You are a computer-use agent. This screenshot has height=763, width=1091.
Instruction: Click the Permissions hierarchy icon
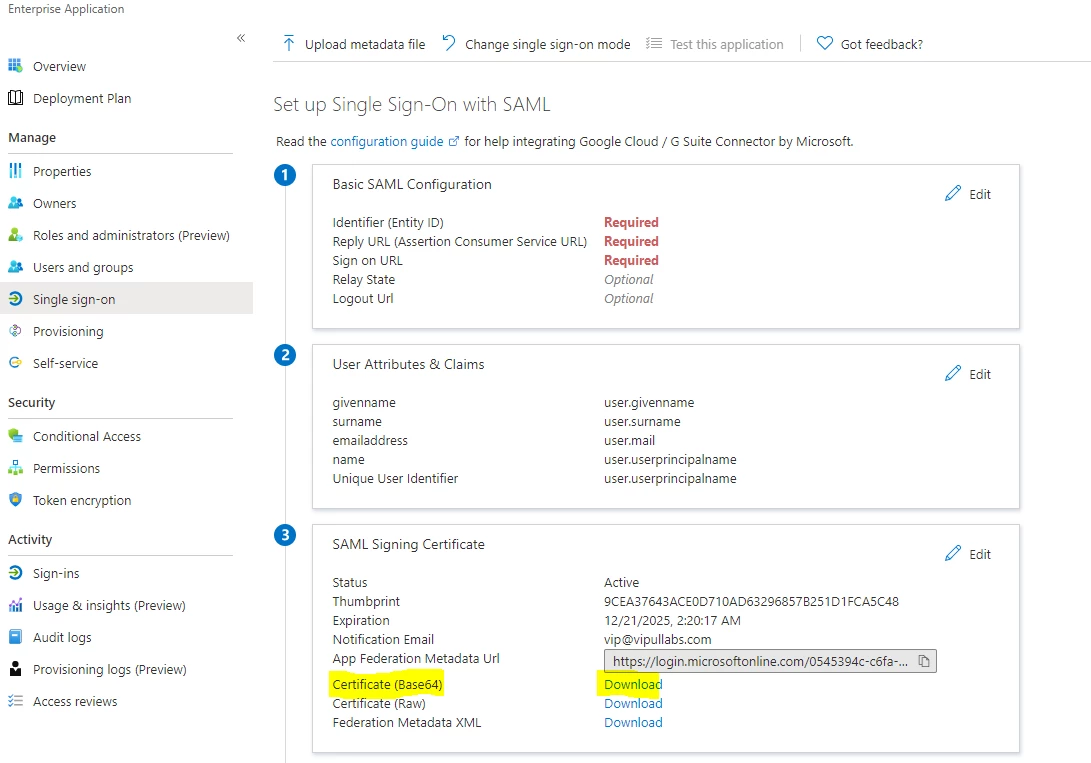coord(15,468)
